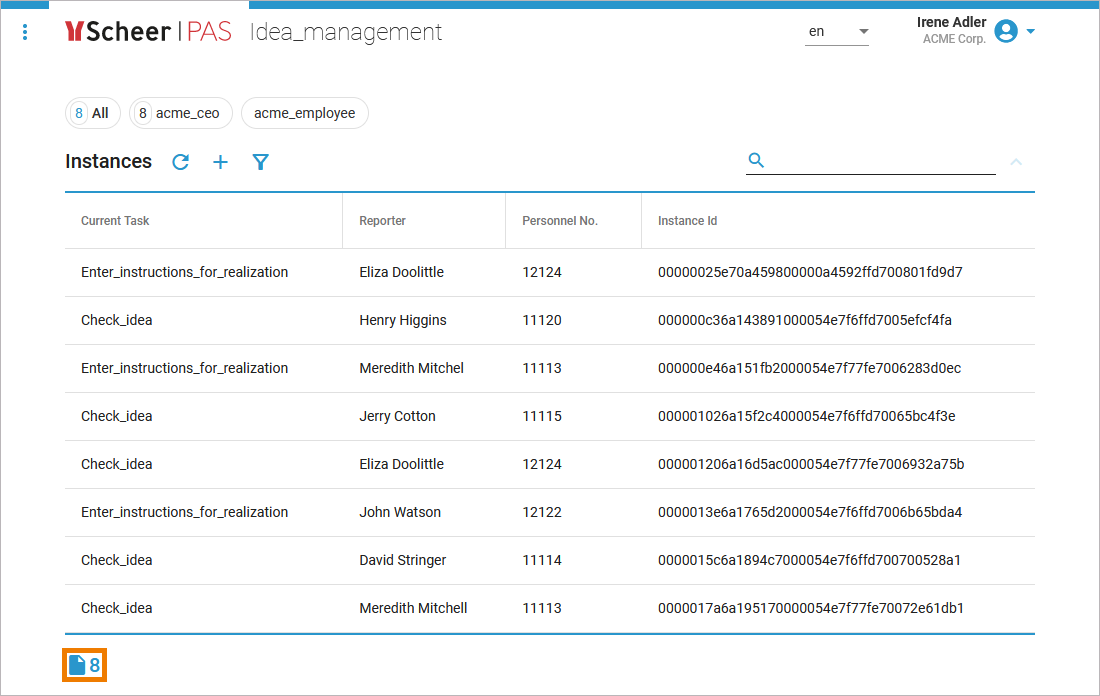Refresh the Instances list
Viewport: 1100px width, 696px height.
tap(180, 162)
